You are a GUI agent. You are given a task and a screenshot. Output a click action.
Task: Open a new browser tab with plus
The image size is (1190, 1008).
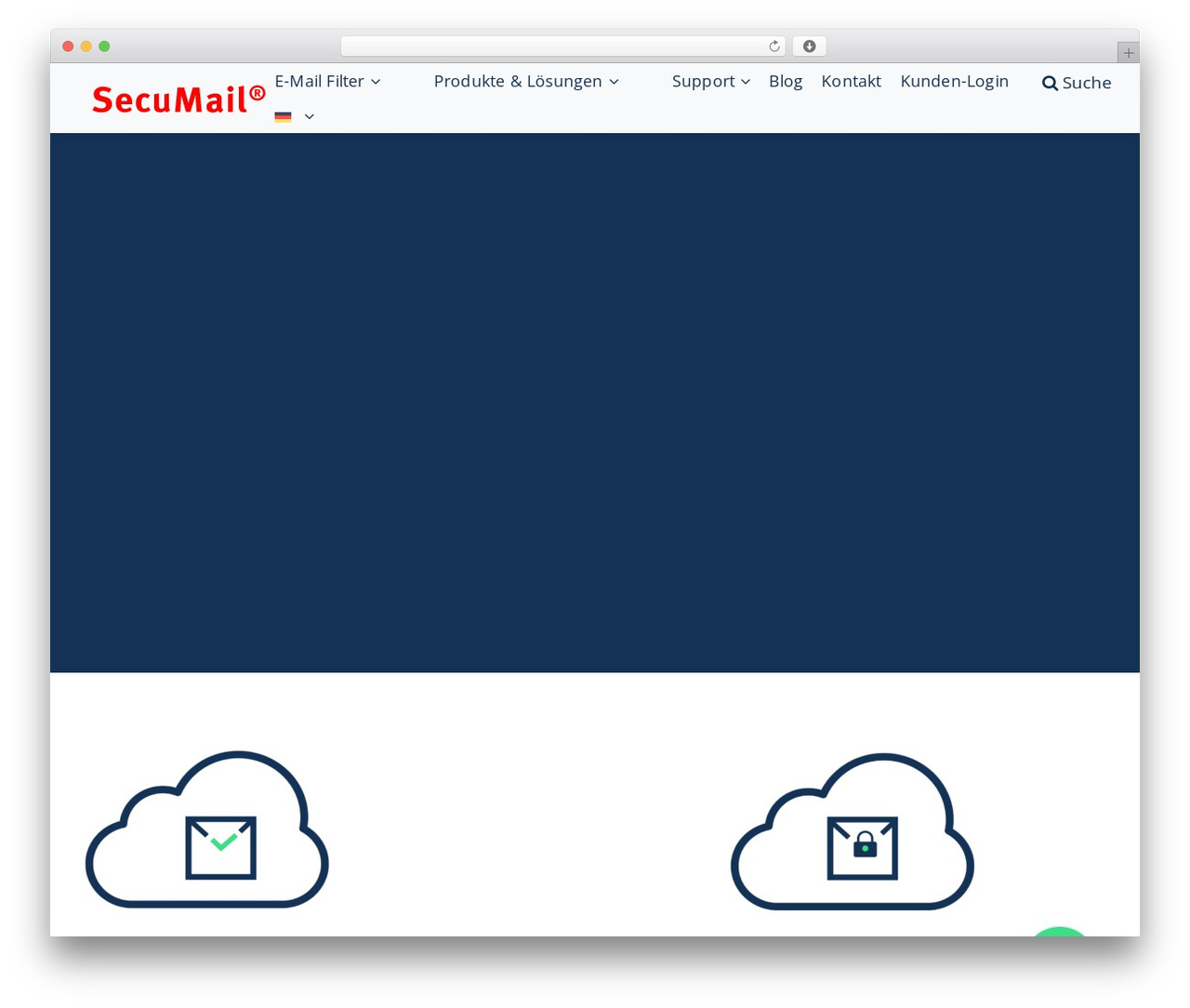click(1128, 53)
